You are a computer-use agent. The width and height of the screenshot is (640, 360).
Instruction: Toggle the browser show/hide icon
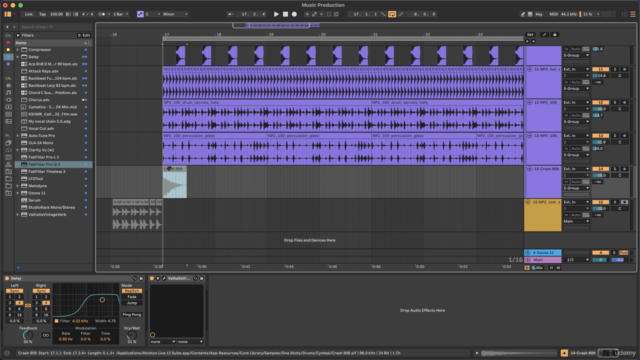[7, 14]
